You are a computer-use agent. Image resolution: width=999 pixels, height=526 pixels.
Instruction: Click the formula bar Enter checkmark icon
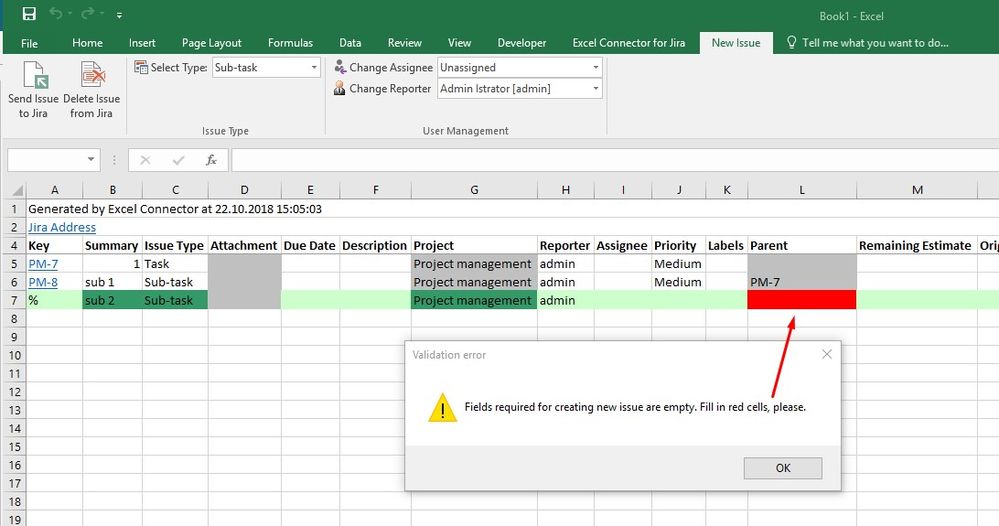(178, 160)
